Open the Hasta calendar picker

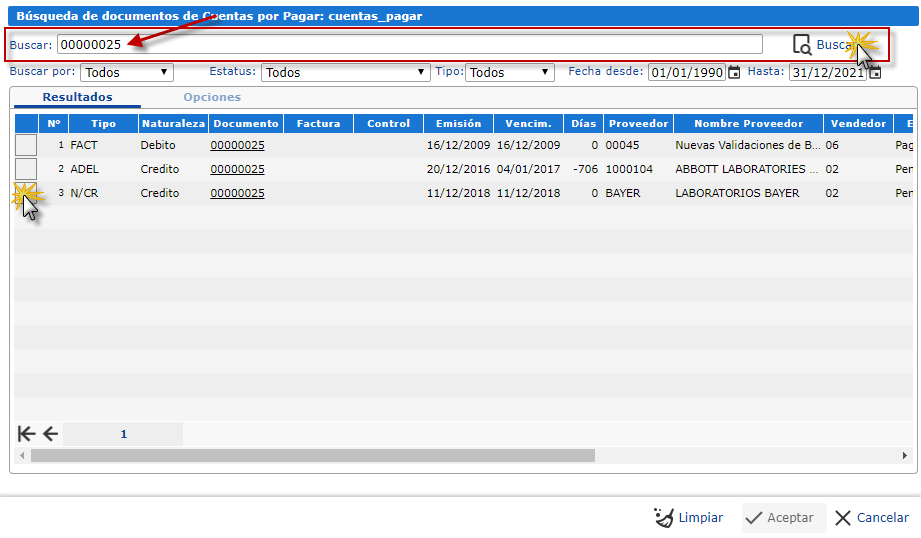[x=875, y=72]
